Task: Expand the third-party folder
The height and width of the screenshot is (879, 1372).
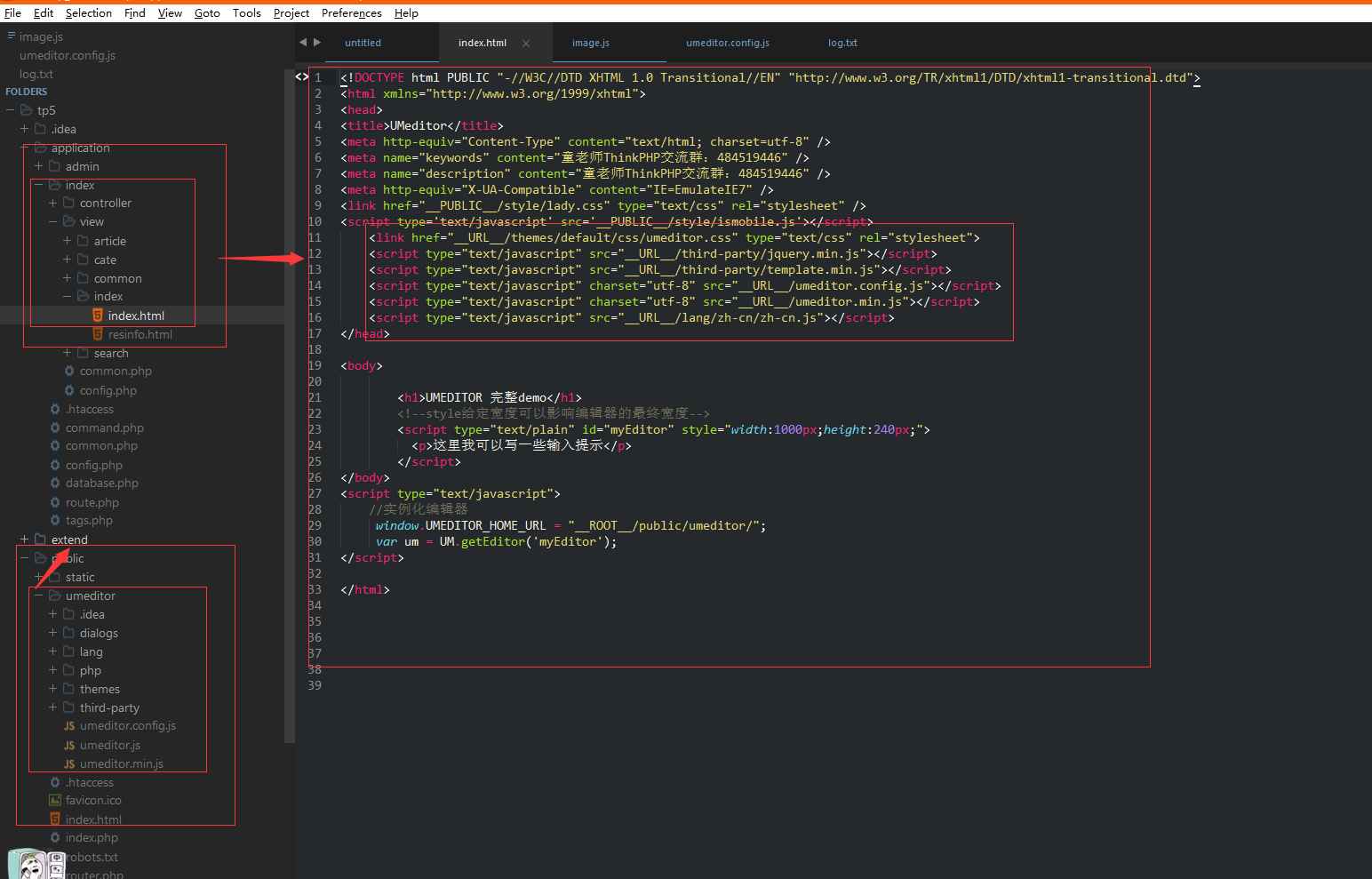Action: tap(53, 707)
